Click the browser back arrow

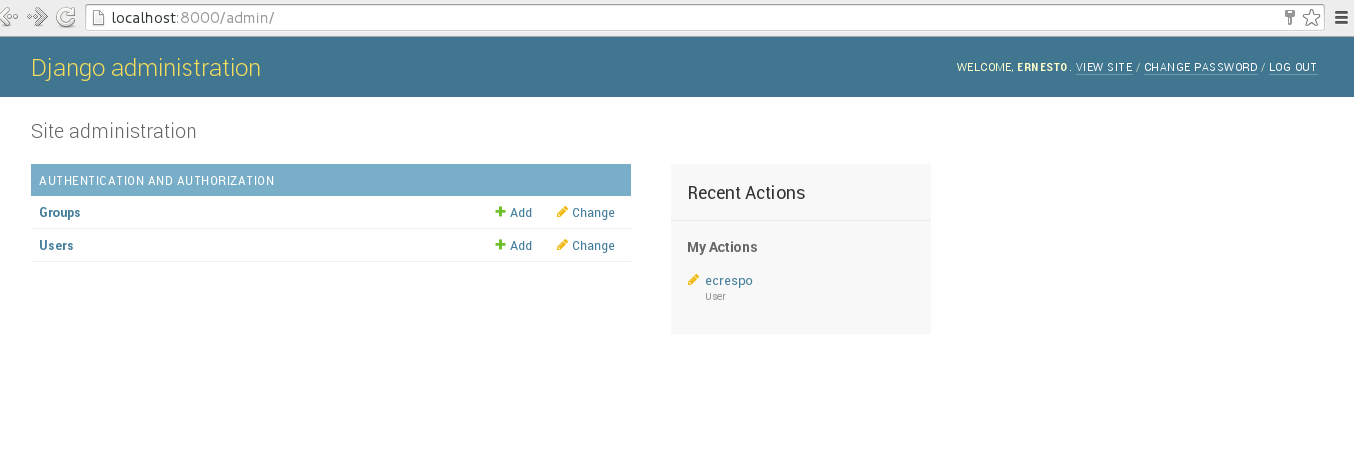(x=9, y=16)
